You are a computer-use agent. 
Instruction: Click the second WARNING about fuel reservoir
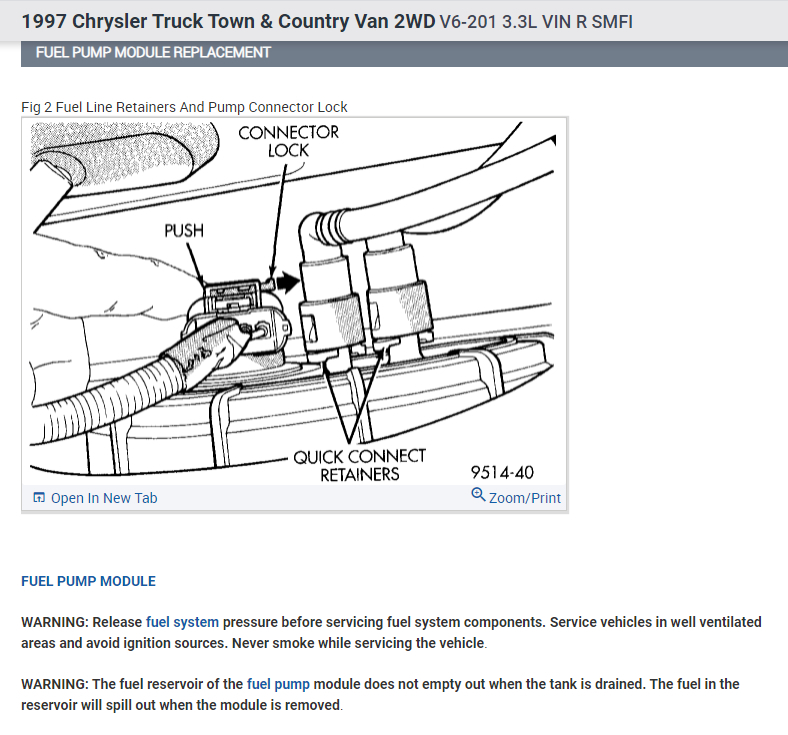click(380, 695)
